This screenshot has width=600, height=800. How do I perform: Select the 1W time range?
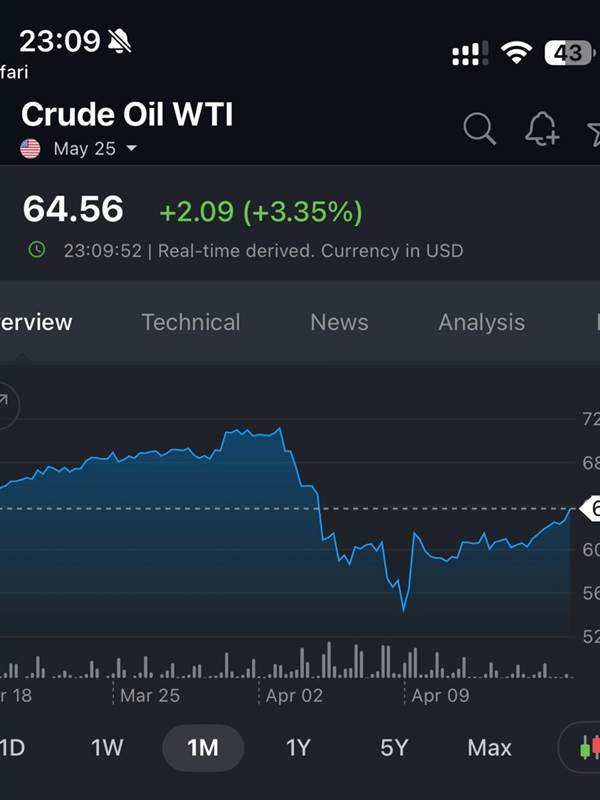(x=107, y=748)
